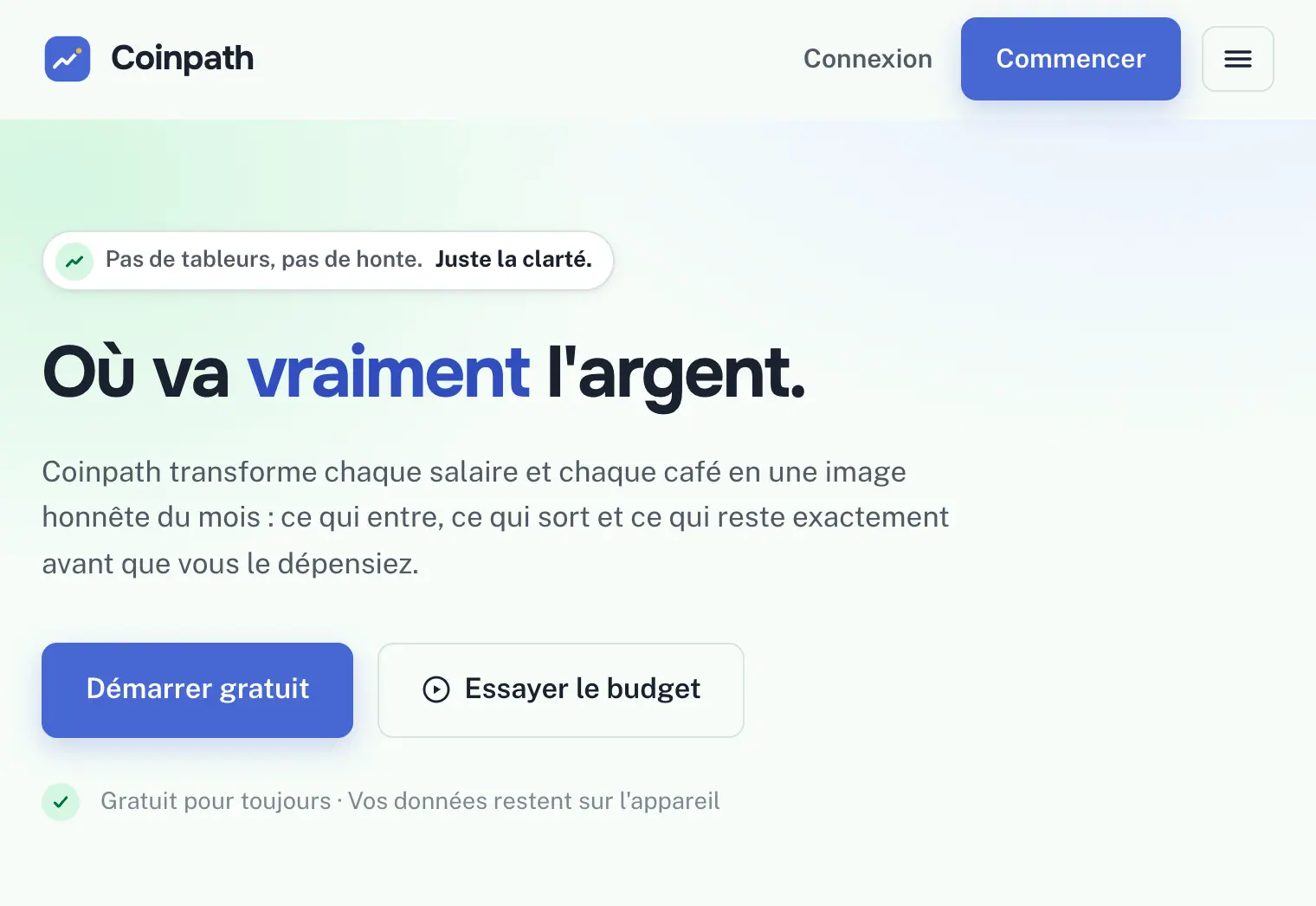1316x906 pixels.
Task: Click the Commencer button
Action: click(x=1071, y=59)
